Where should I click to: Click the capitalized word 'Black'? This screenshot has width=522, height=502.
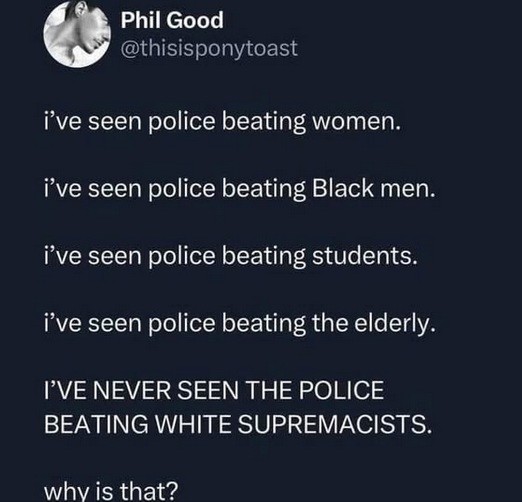(x=343, y=188)
